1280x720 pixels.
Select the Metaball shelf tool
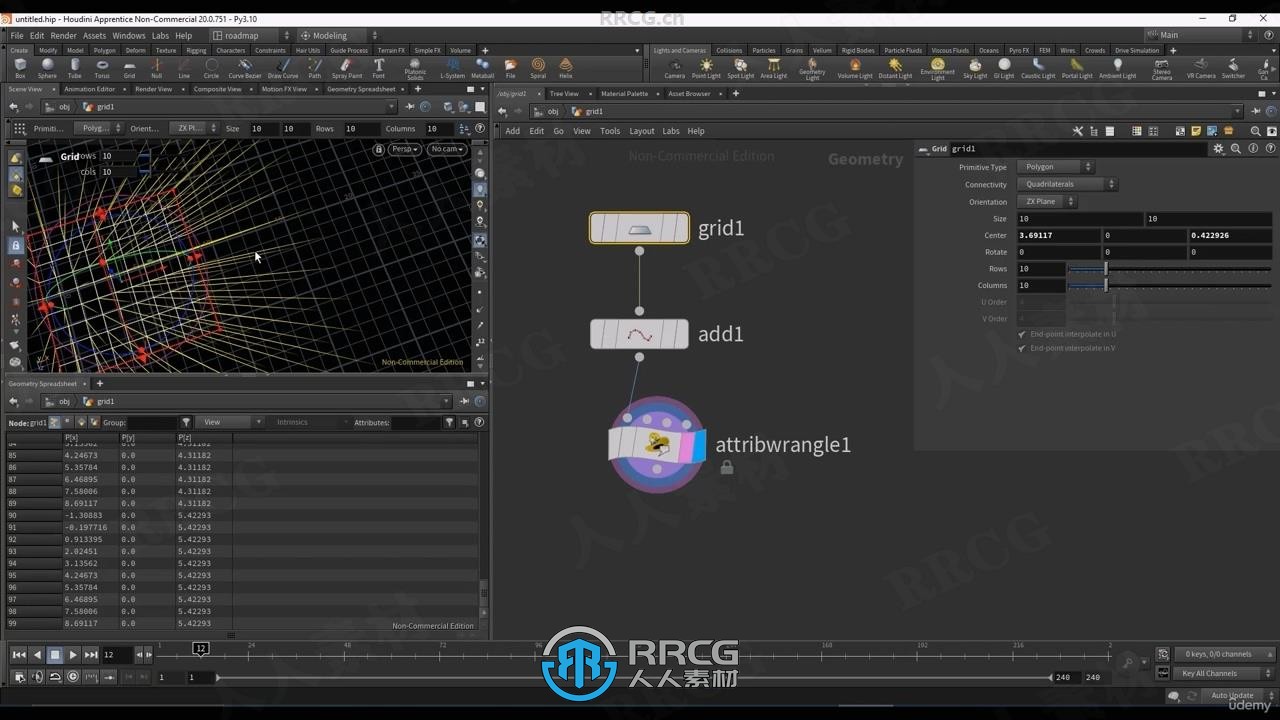(x=482, y=68)
